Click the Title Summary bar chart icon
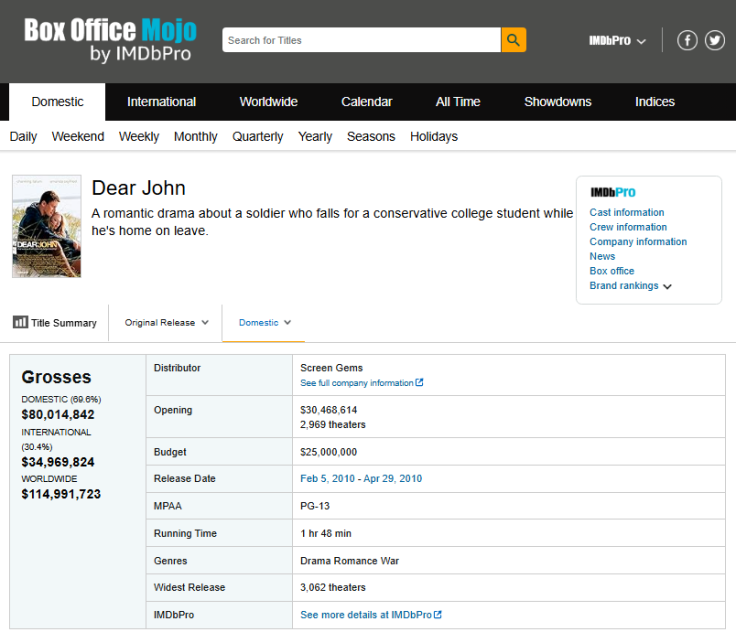The image size is (736, 632). [20, 322]
